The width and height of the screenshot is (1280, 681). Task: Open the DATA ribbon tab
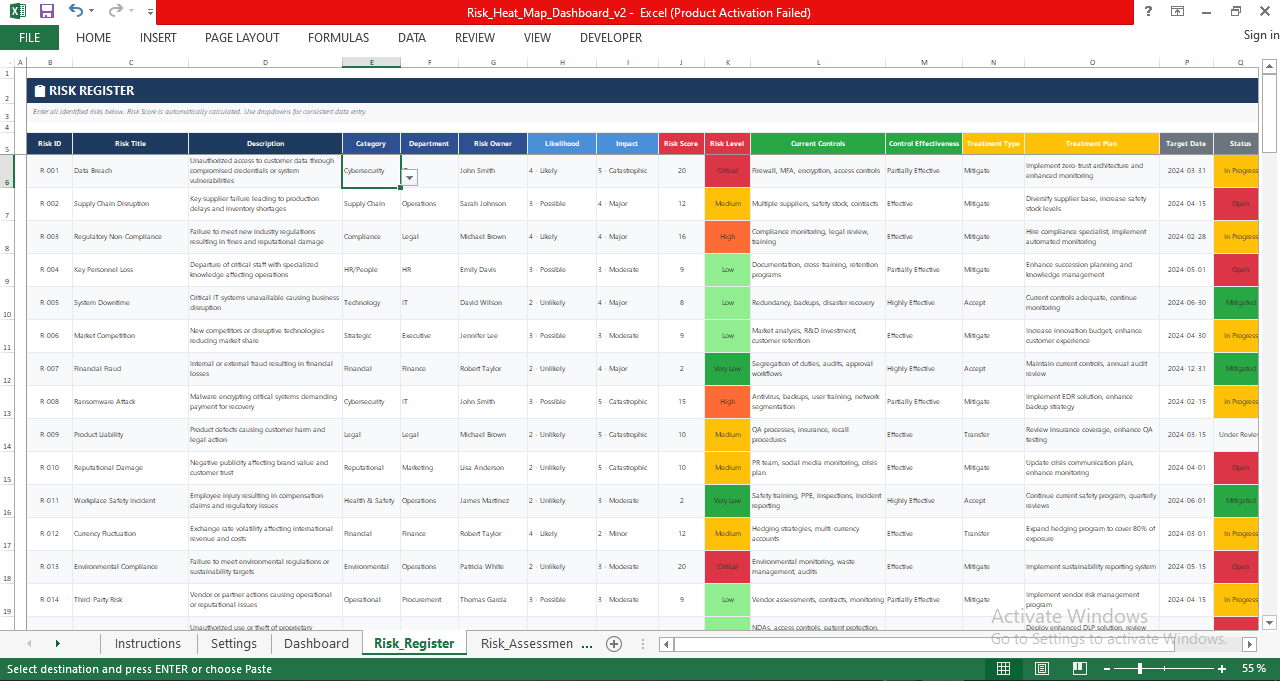412,37
